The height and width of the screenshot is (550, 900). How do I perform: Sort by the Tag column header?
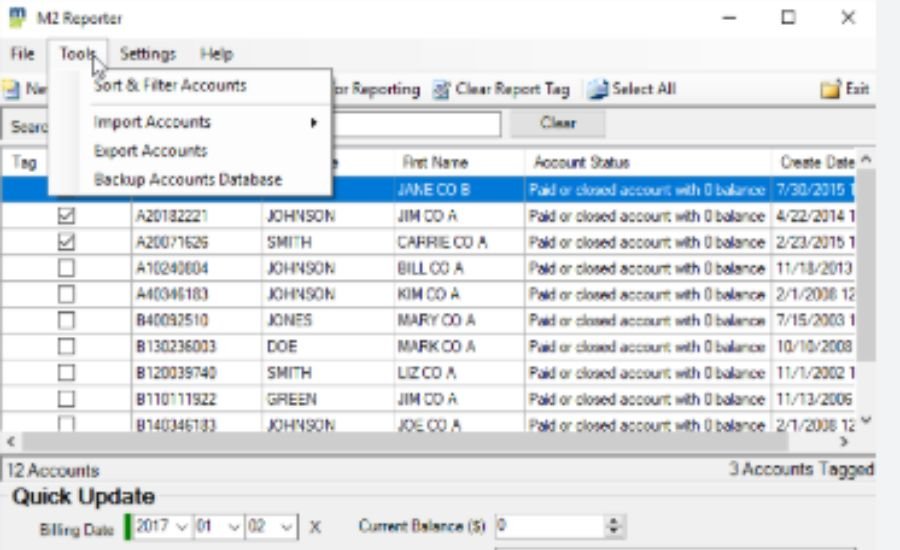[x=25, y=163]
